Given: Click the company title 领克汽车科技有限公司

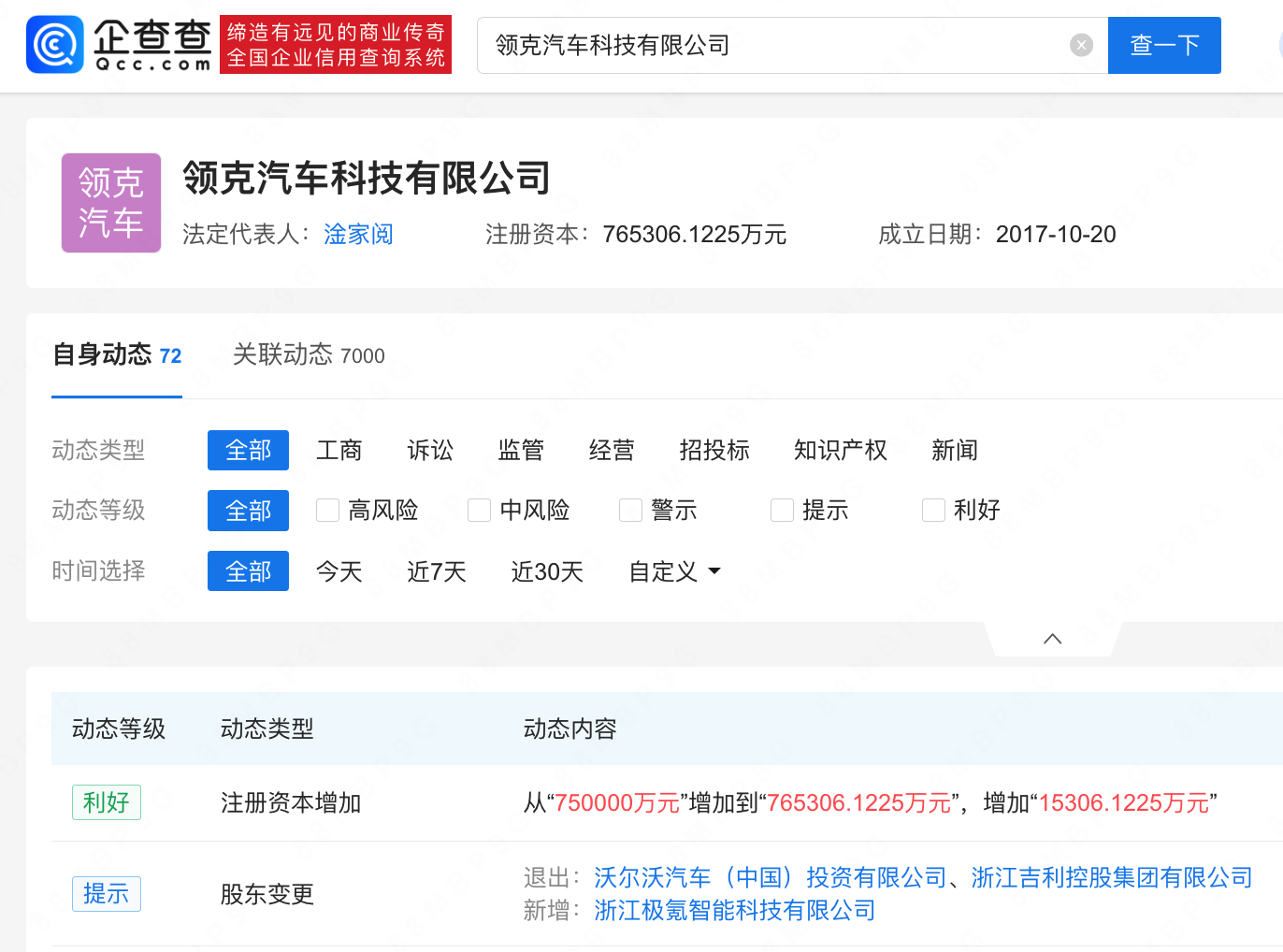Looking at the screenshot, I should tap(367, 178).
